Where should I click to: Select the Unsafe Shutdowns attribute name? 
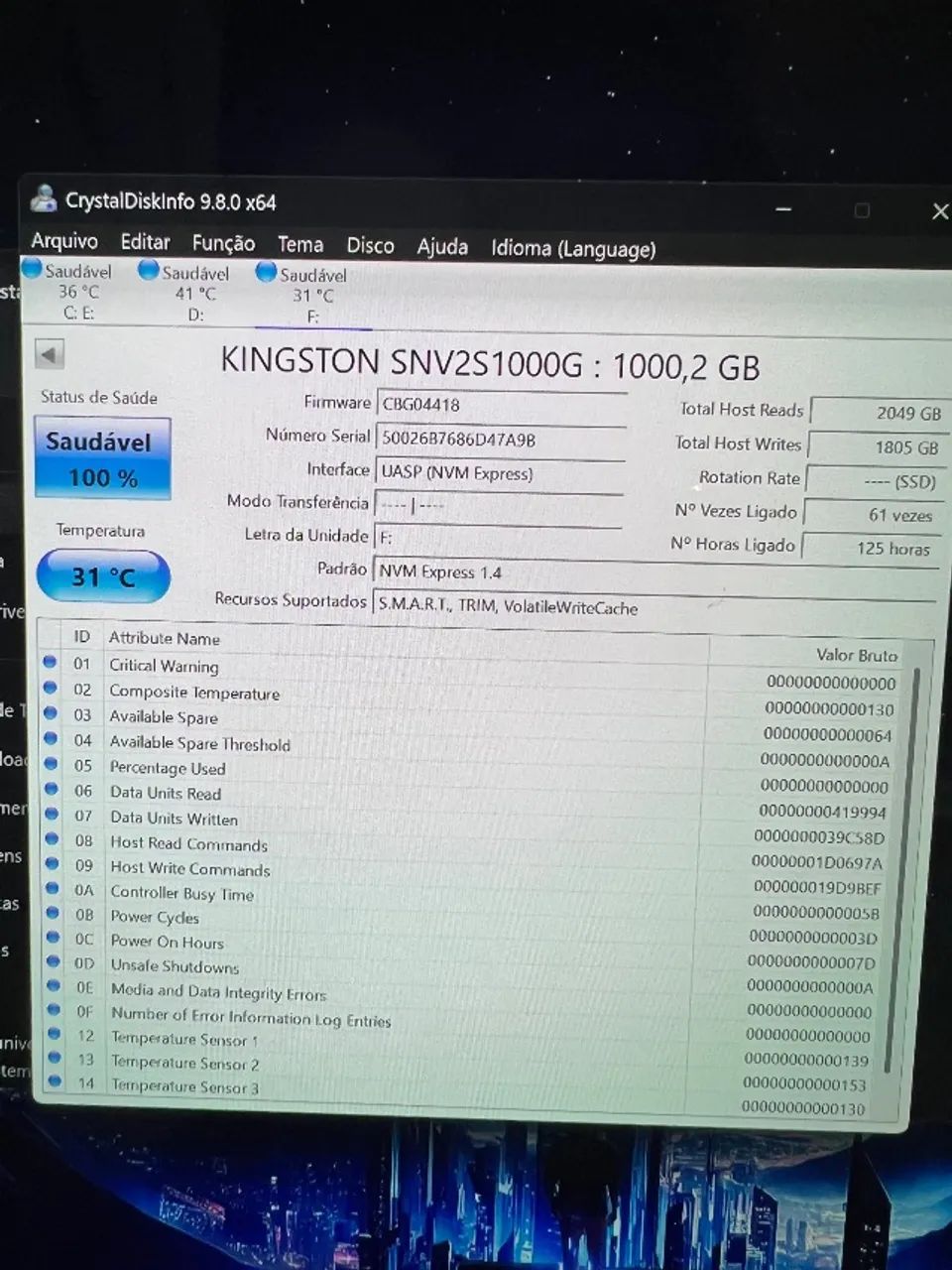pyautogui.click(x=176, y=965)
